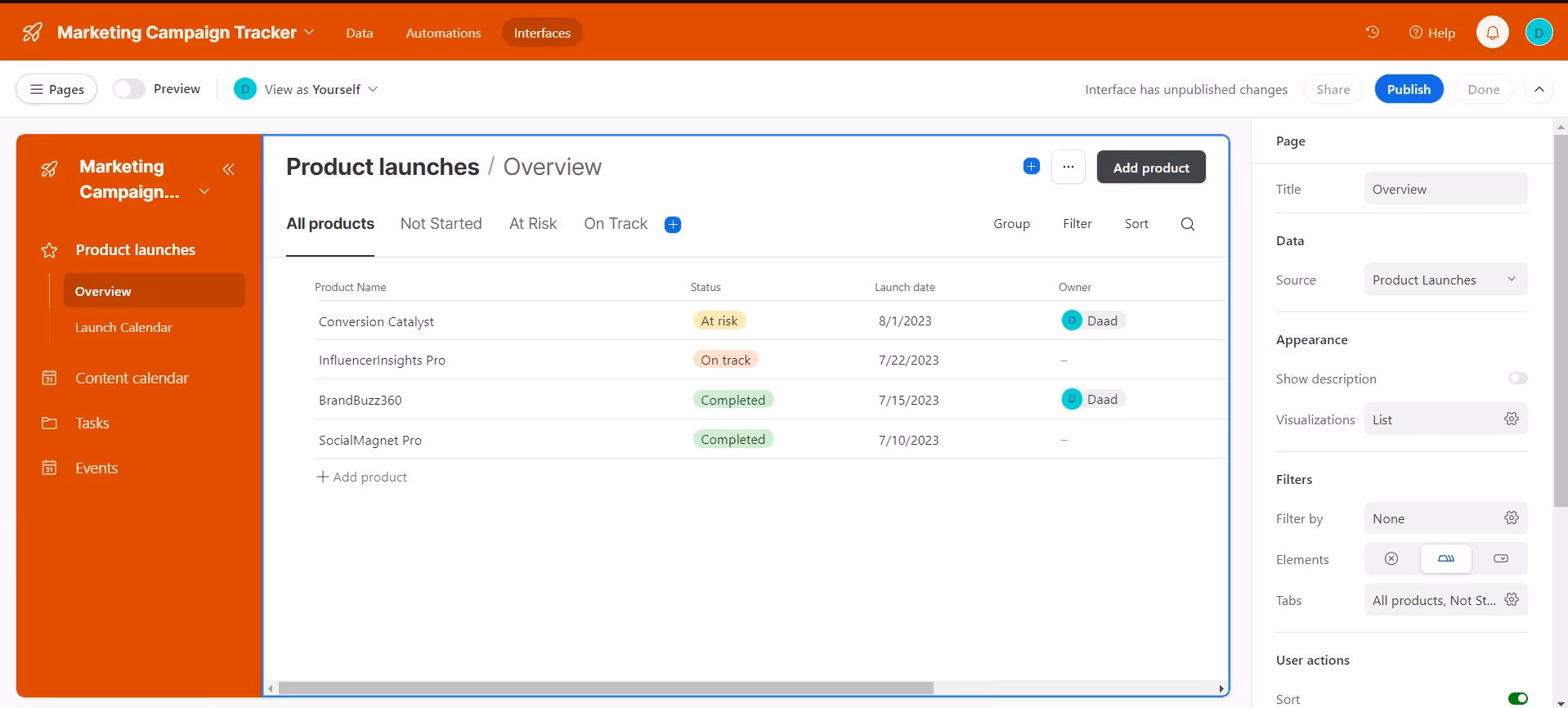Expand sidebar Marketing Campaign chevron
Viewport: 1568px width, 708px height.
tap(204, 192)
